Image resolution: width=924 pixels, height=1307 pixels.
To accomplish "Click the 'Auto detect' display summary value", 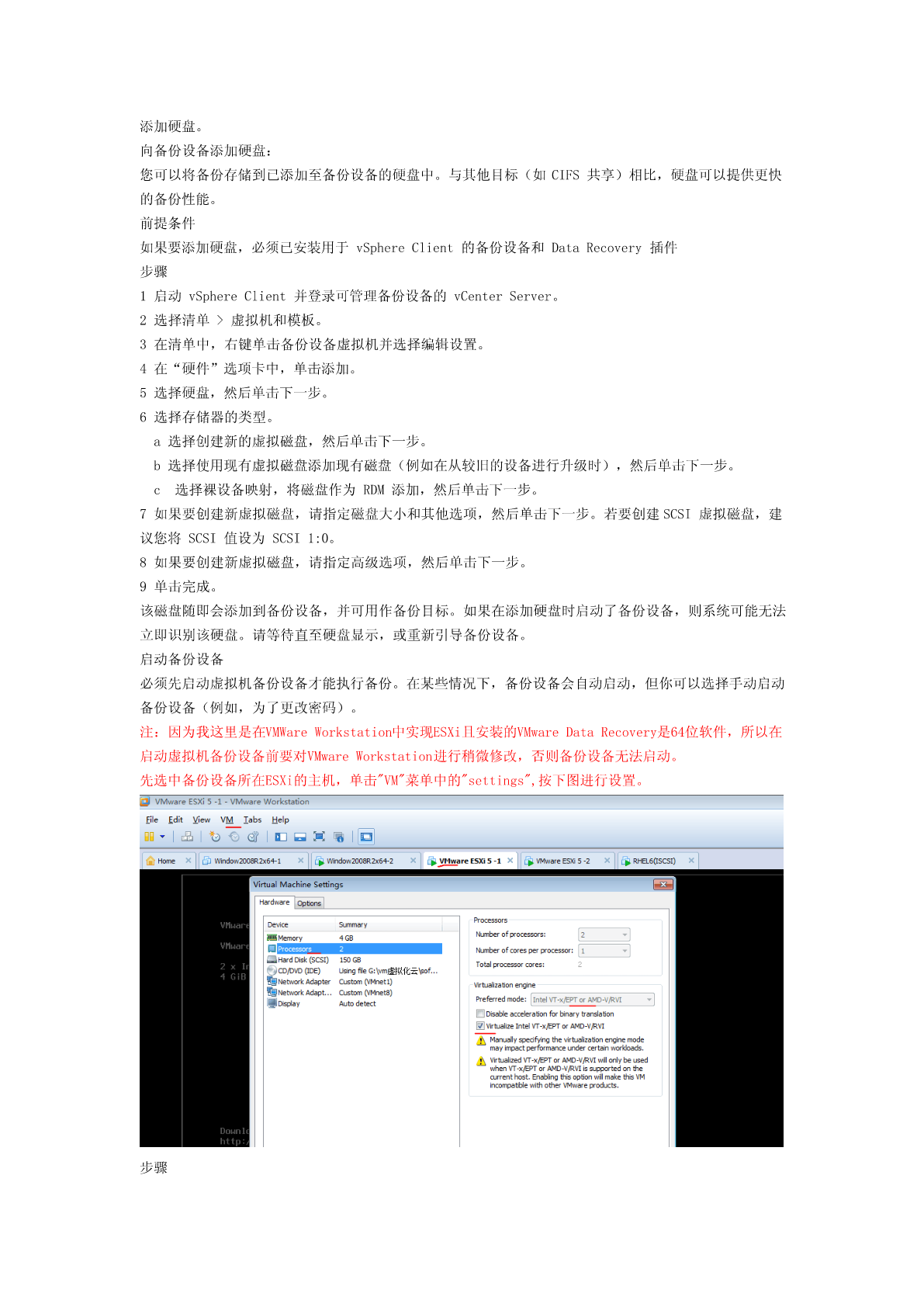I will point(357,1004).
